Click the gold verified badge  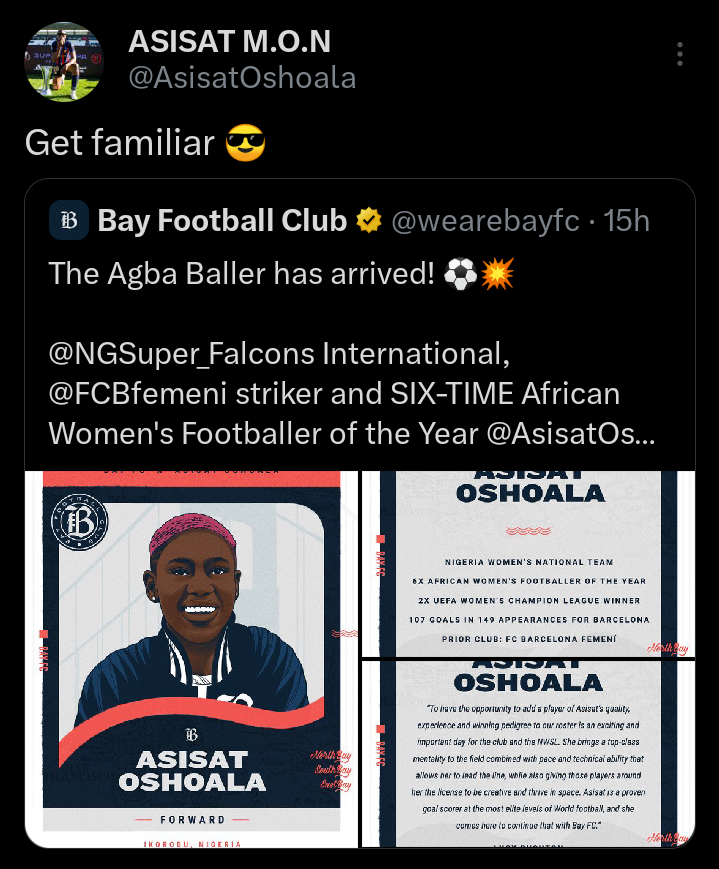(370, 221)
